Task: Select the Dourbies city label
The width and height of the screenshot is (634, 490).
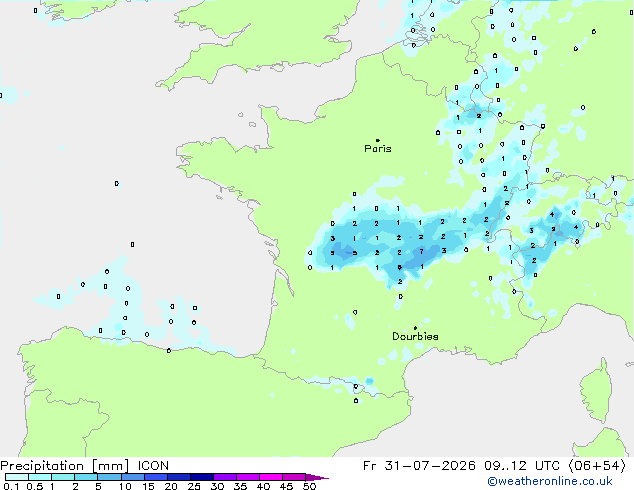Action: [415, 336]
